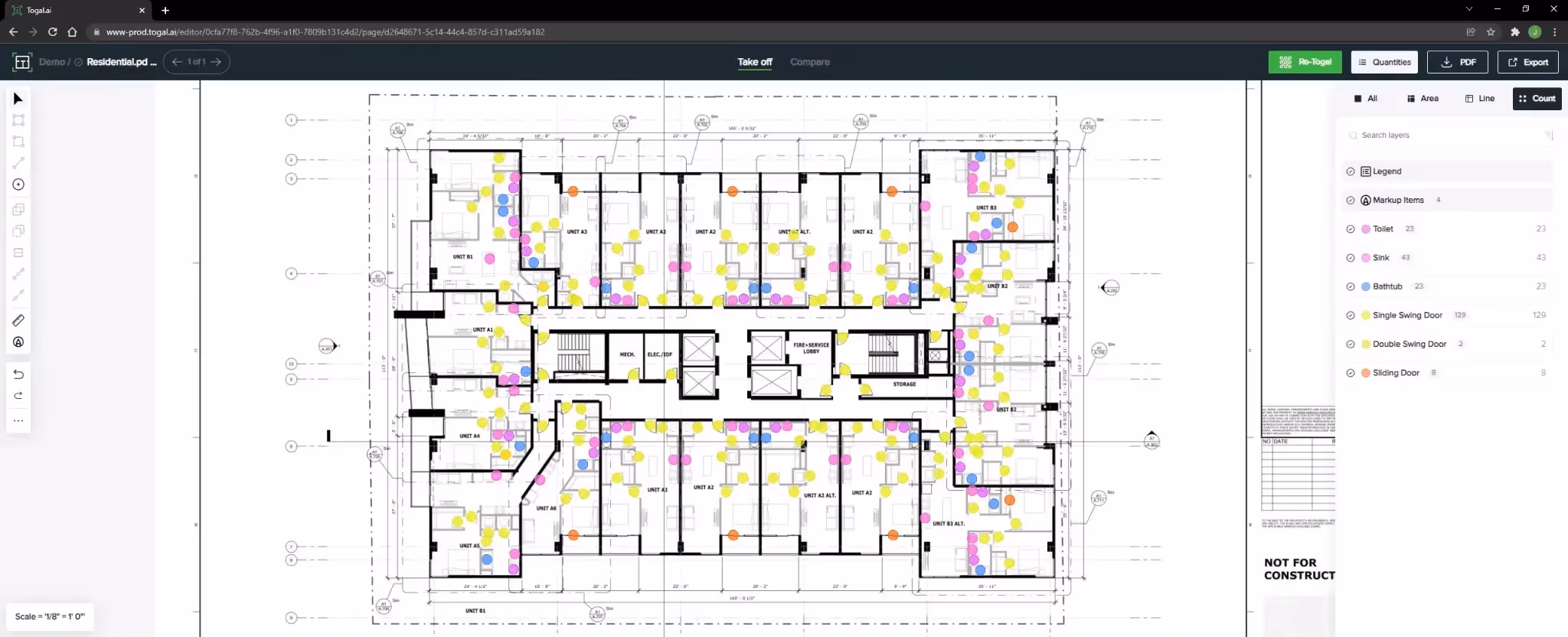Click the Togal logo icon

(22, 62)
